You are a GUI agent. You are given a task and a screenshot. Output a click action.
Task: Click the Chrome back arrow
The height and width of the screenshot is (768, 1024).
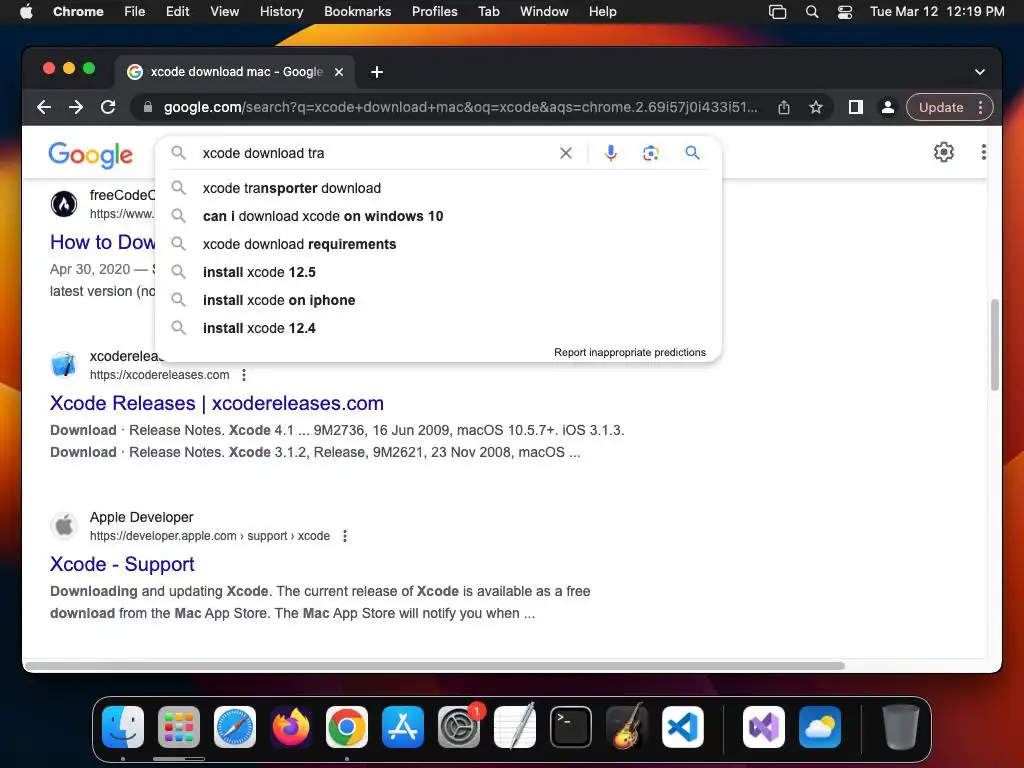pos(44,107)
